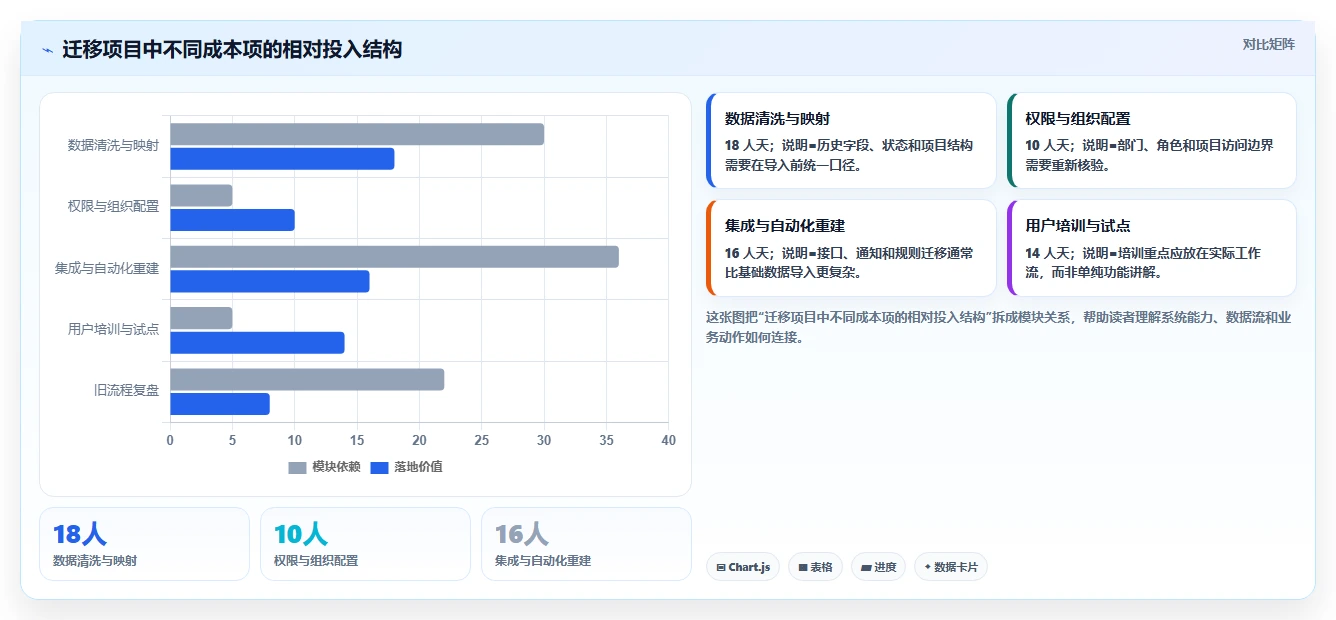
Task: Click the blue bar for 旧流程复盘
Action: pos(220,404)
